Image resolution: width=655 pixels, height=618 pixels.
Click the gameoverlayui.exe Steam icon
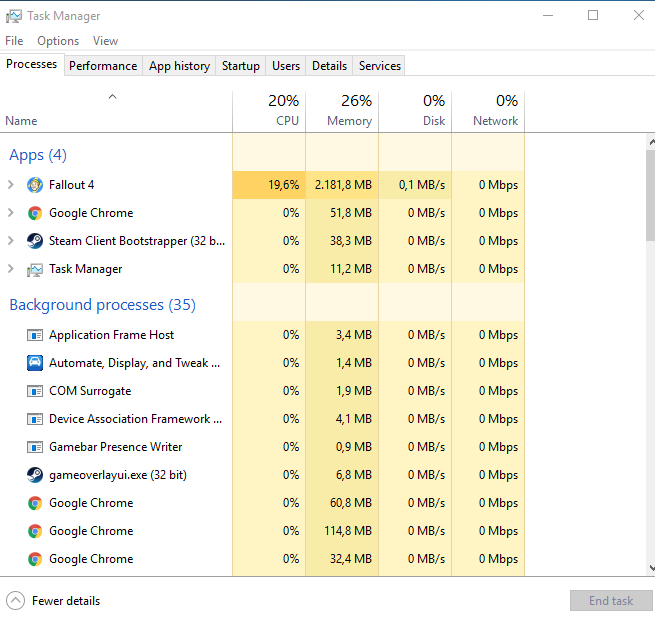(35, 475)
